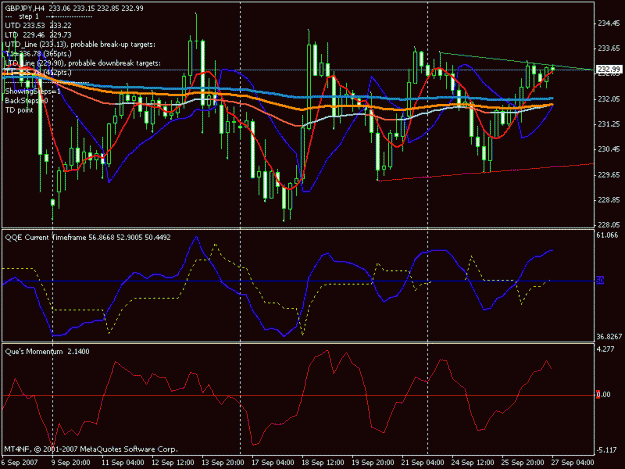Screen dimensions: 625x469
Task: Click the 'step 1' header label
Action: [x=29, y=17]
